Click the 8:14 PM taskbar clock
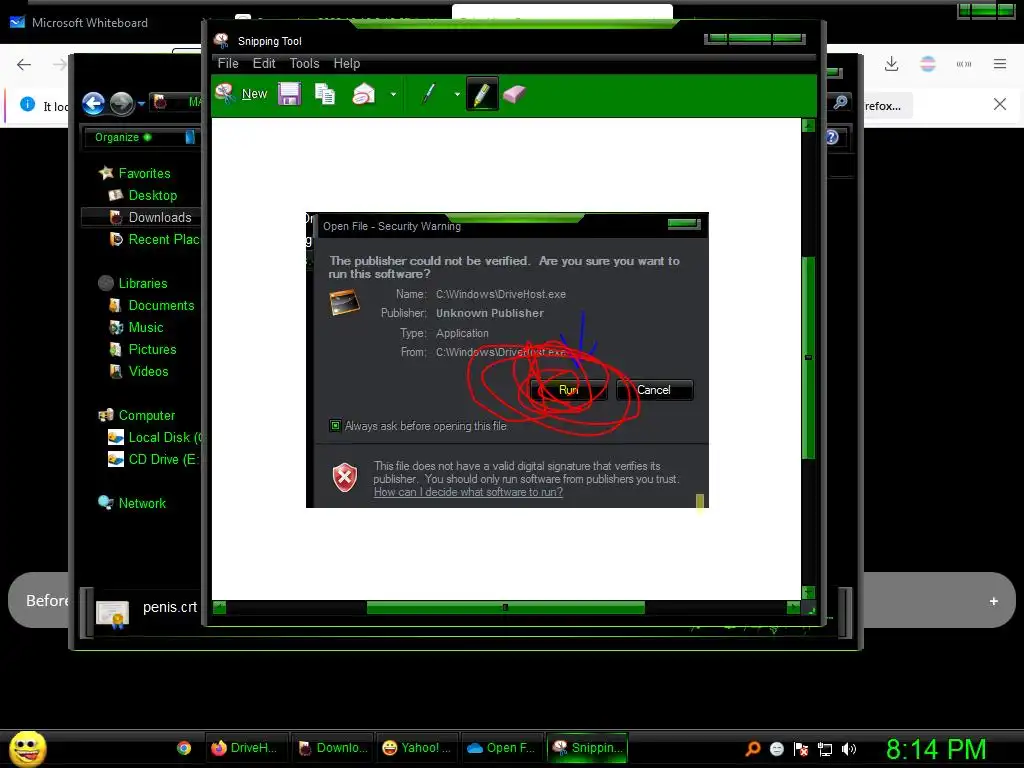1024x768 pixels. 935,749
